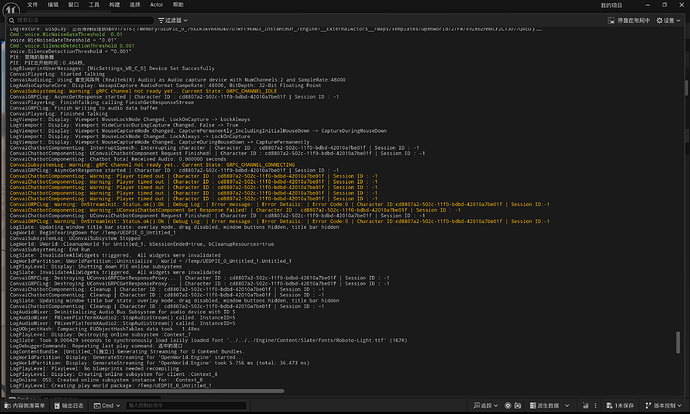Click the 'ConvaiSubsystemLog: End Run' line
The width and height of the screenshot is (690, 414).
pos(50,250)
